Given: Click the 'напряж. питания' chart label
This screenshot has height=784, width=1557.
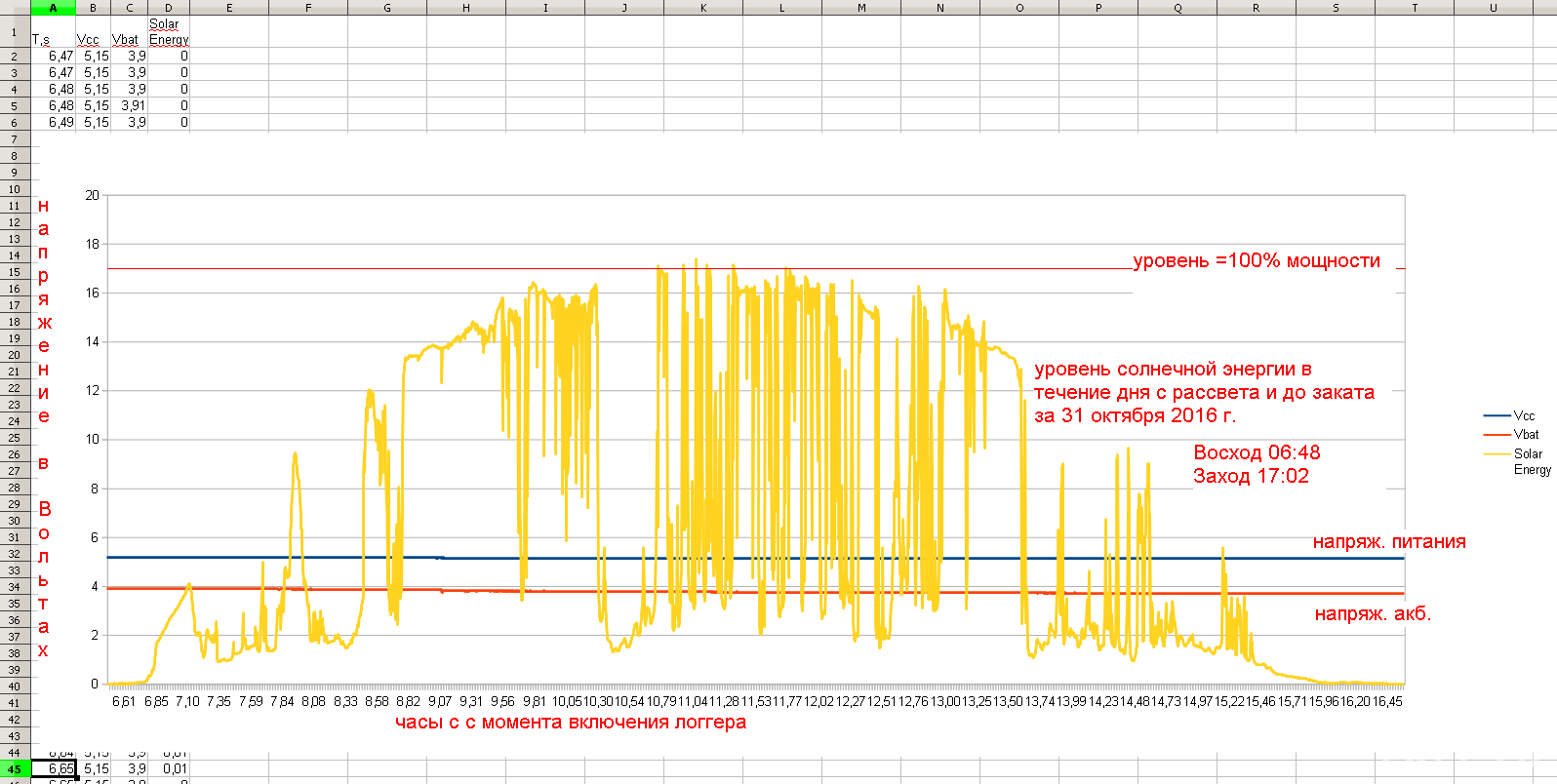Looking at the screenshot, I should click(x=1388, y=541).
